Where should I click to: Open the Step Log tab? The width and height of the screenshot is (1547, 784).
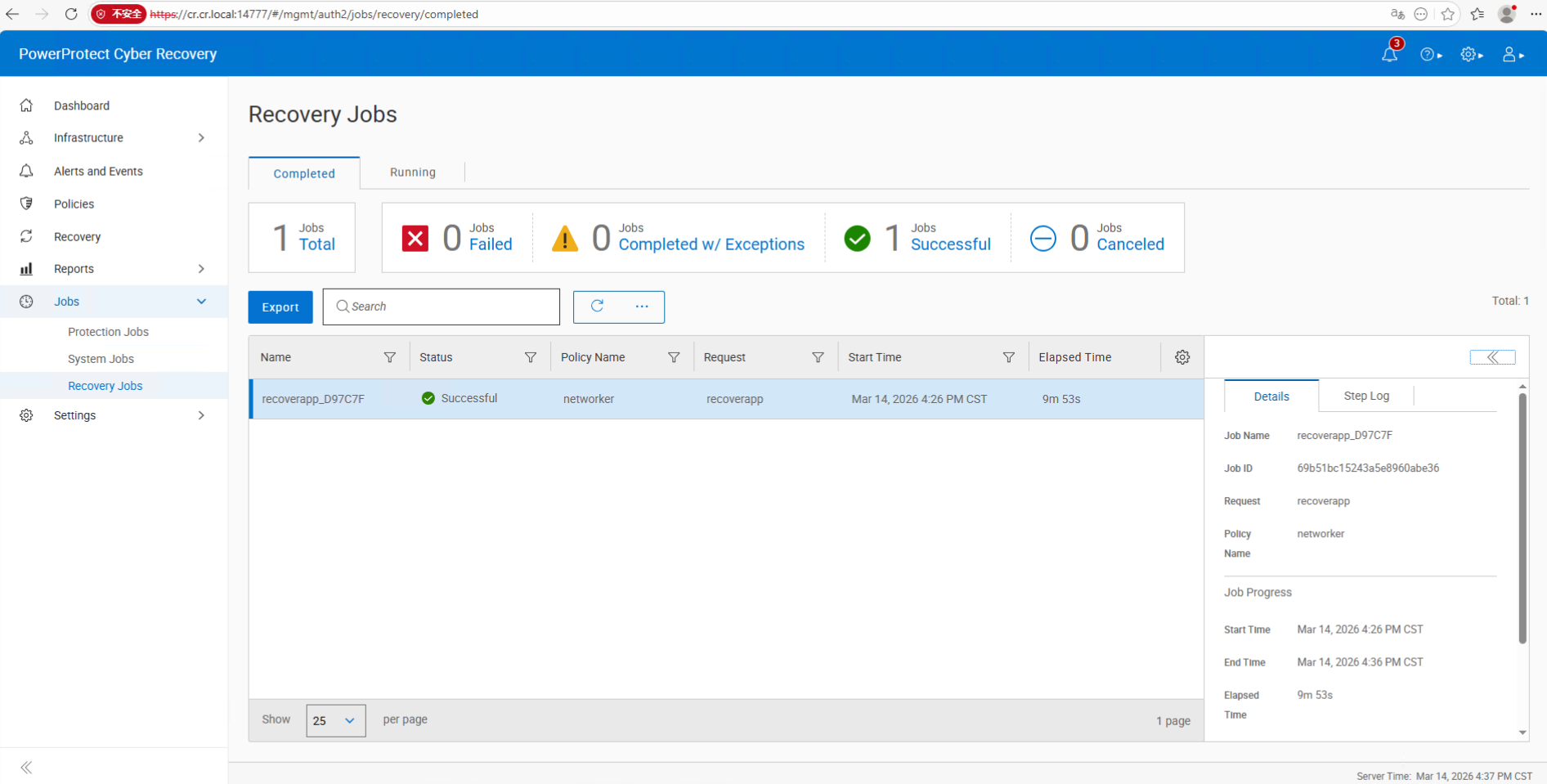[1366, 396]
